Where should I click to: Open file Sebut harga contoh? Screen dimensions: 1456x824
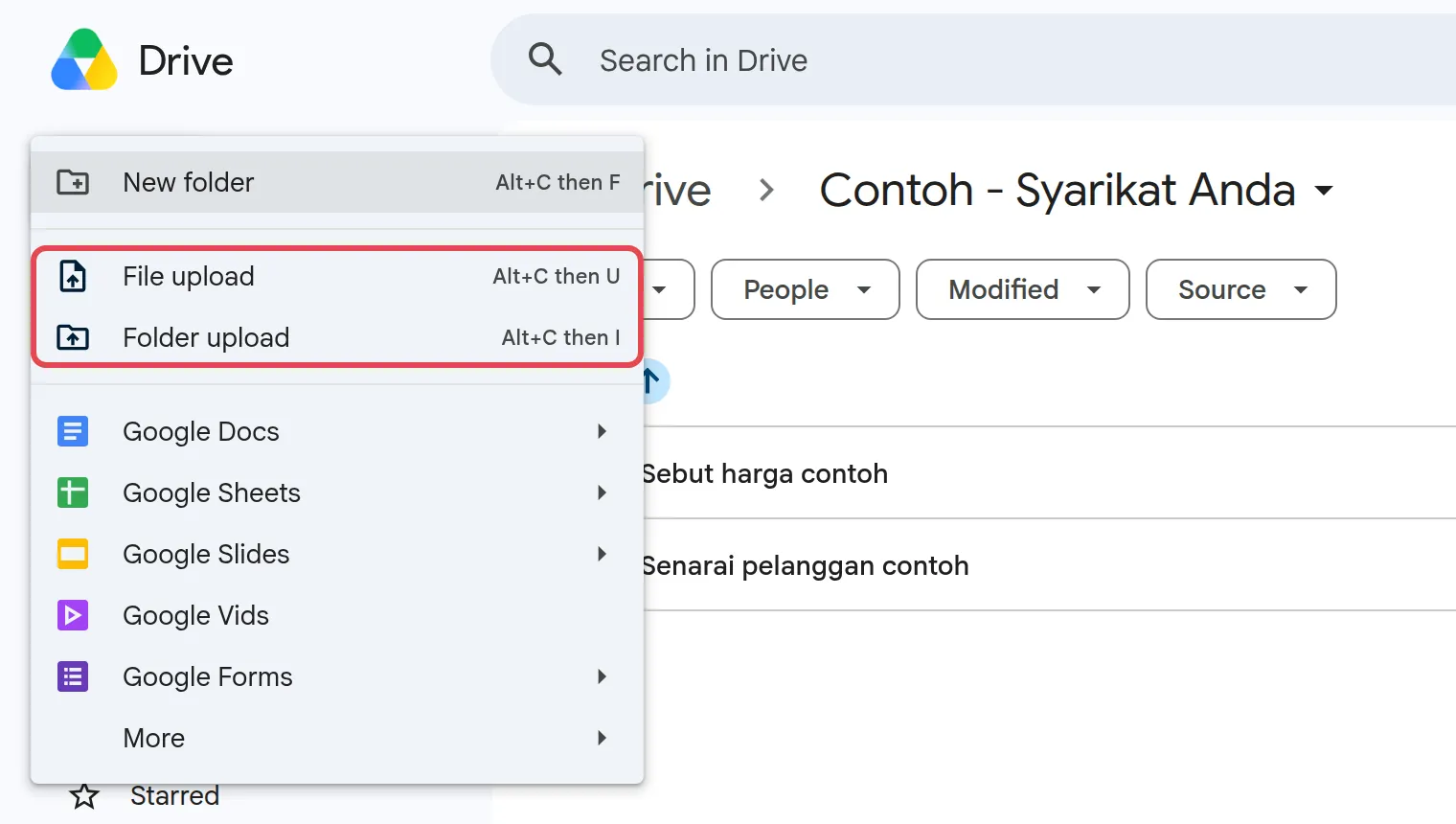[x=765, y=473]
